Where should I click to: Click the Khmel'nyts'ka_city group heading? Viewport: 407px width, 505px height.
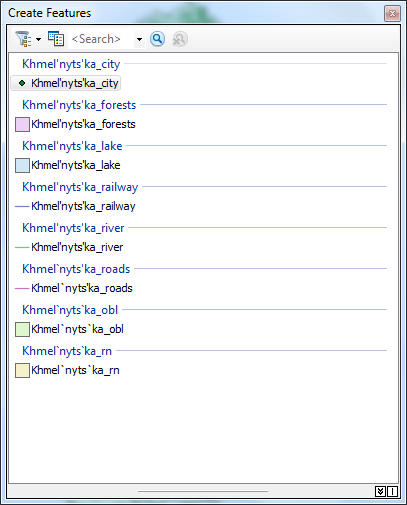point(71,64)
